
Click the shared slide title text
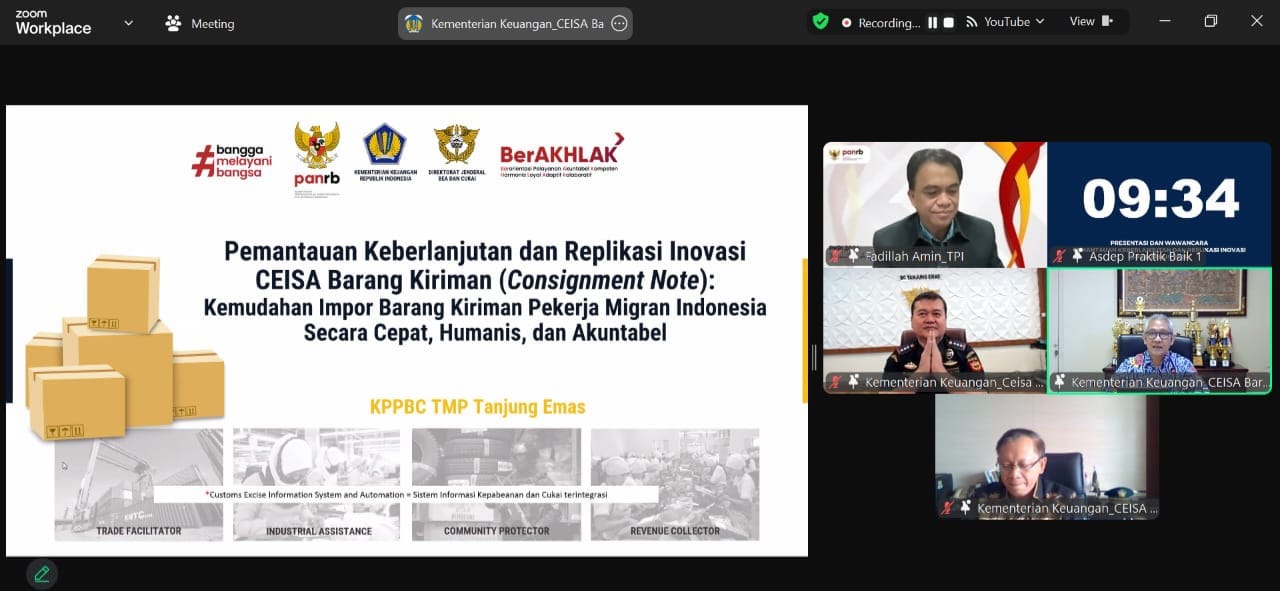(x=485, y=291)
